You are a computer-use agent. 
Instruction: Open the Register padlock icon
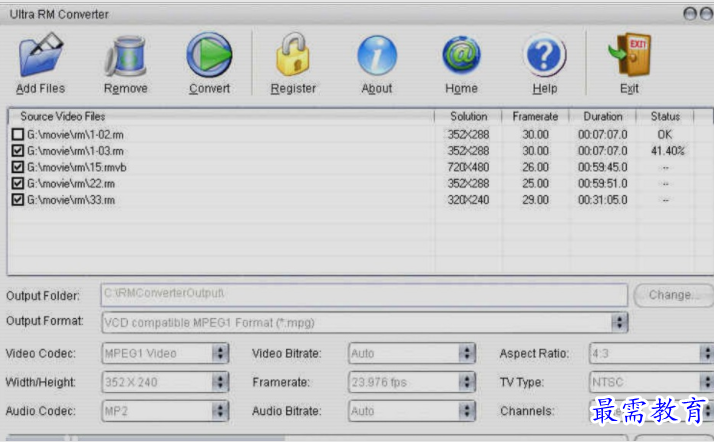point(293,54)
